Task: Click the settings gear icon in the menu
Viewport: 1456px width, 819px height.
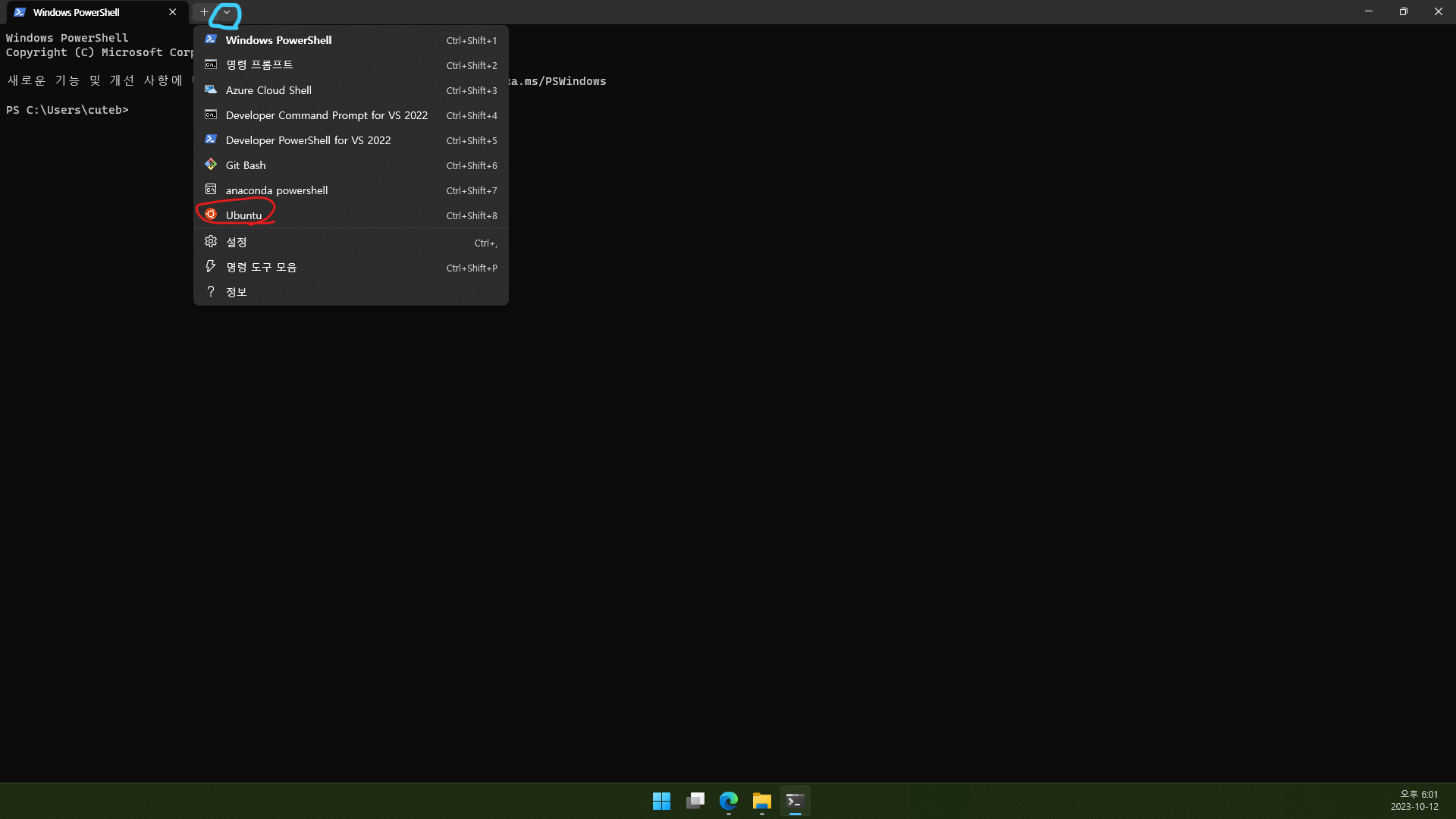Action: pos(211,242)
